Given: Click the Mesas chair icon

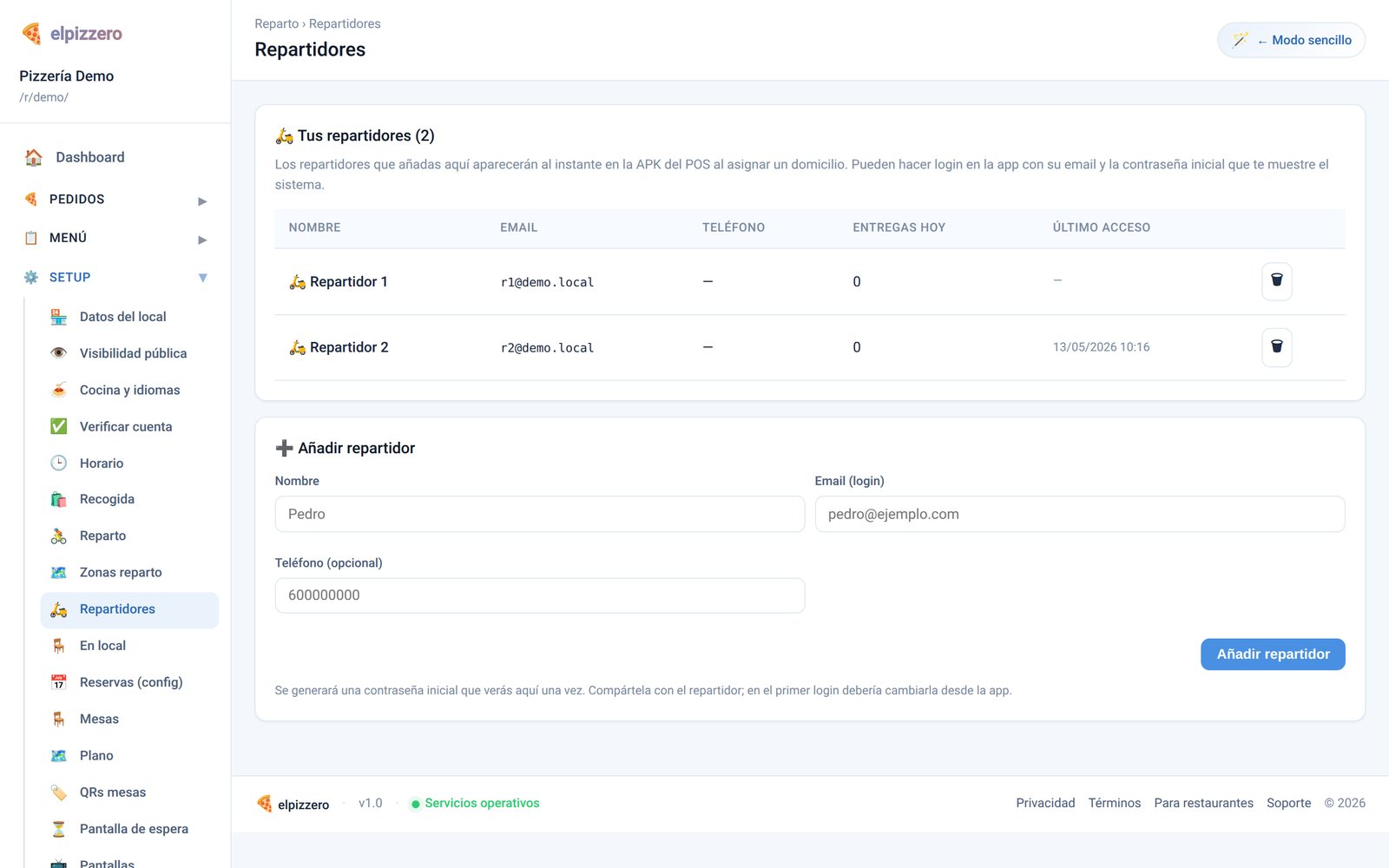Looking at the screenshot, I should tap(58, 719).
